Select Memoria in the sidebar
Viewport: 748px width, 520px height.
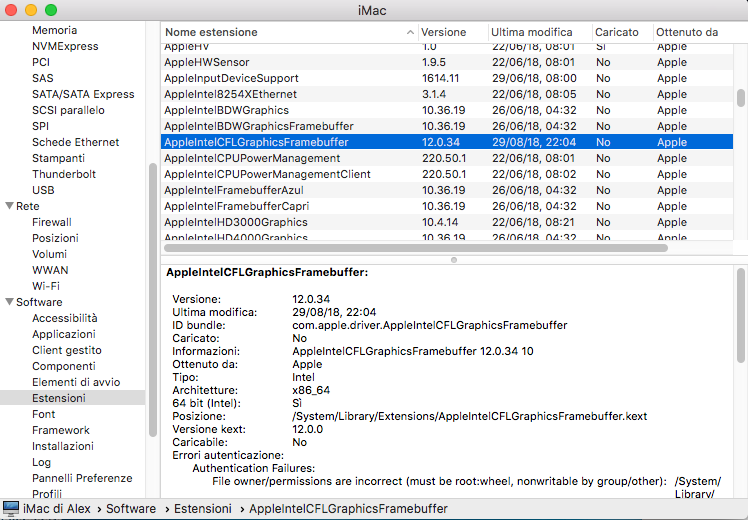point(54,30)
